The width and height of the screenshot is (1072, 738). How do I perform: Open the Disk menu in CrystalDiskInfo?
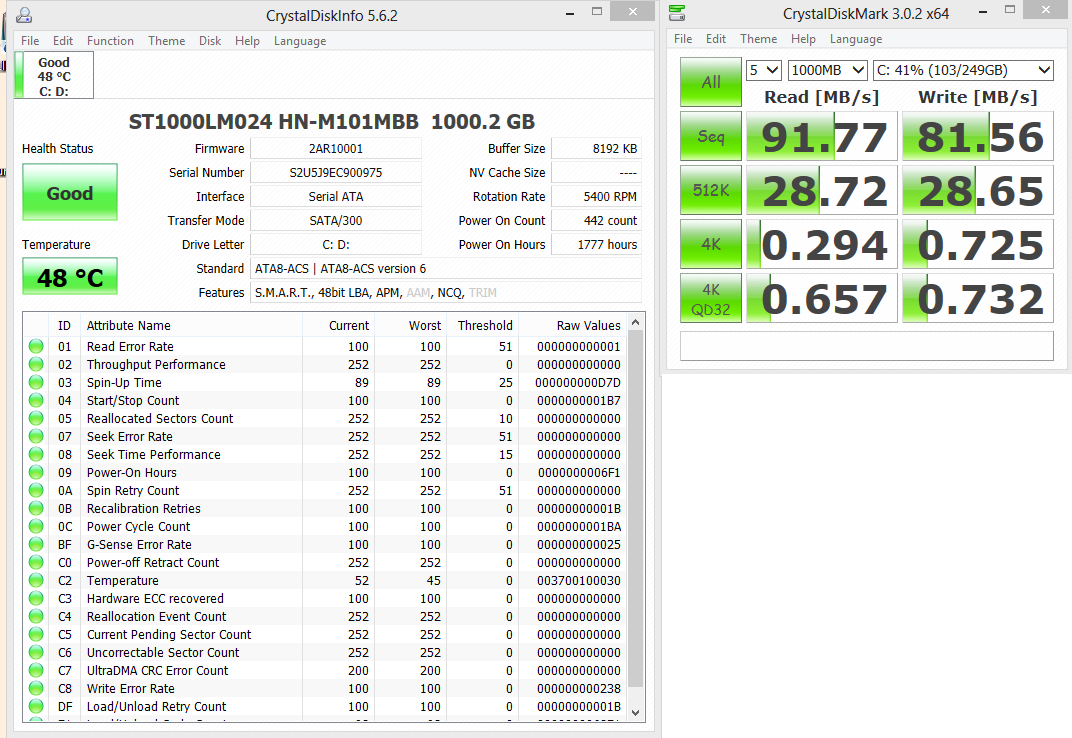210,41
